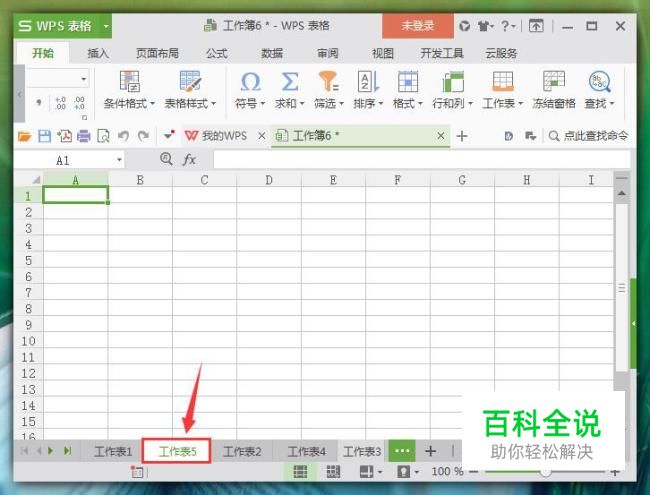Click the vertical scrollbar up arrow
650x495 pixels.
click(621, 193)
